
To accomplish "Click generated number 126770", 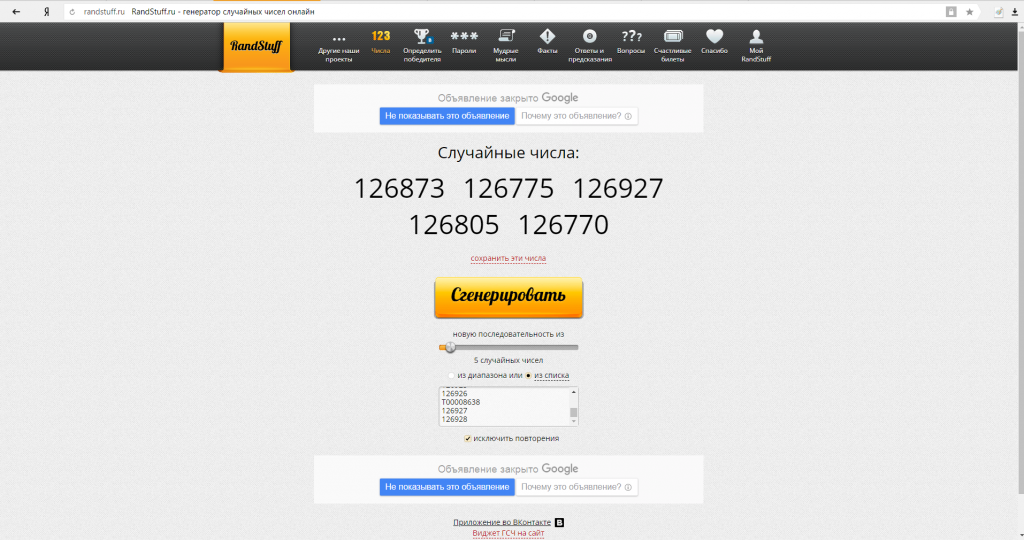I will tap(564, 225).
